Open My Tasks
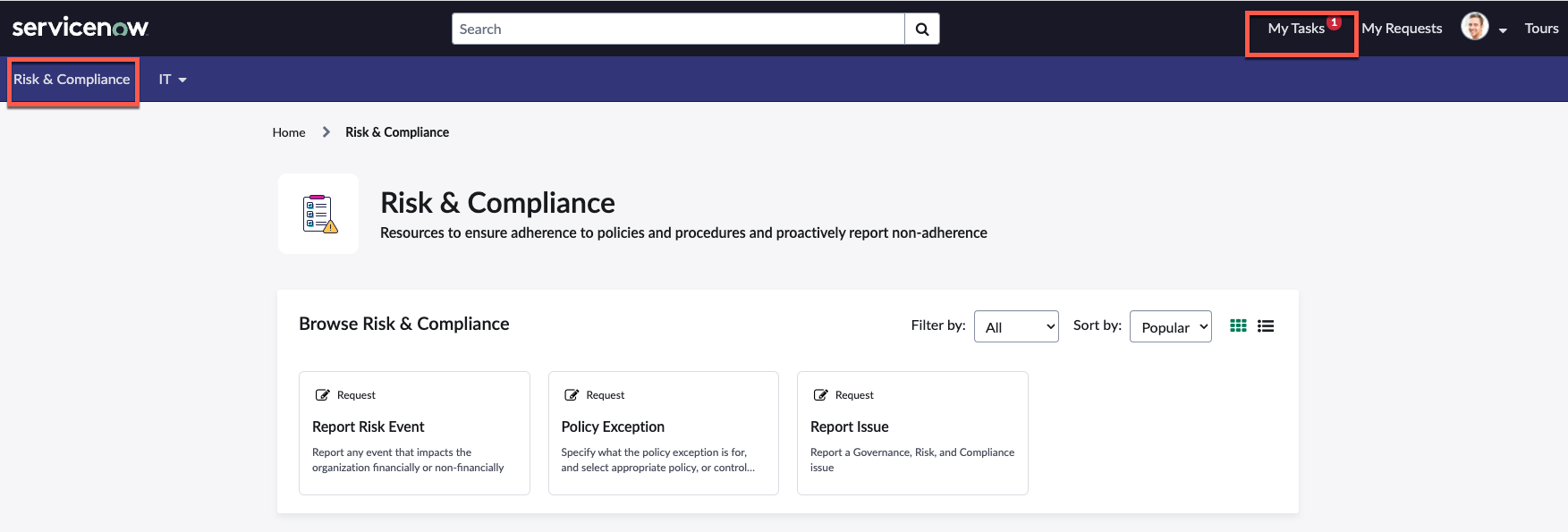This screenshot has width=1568, height=532. [x=1296, y=29]
